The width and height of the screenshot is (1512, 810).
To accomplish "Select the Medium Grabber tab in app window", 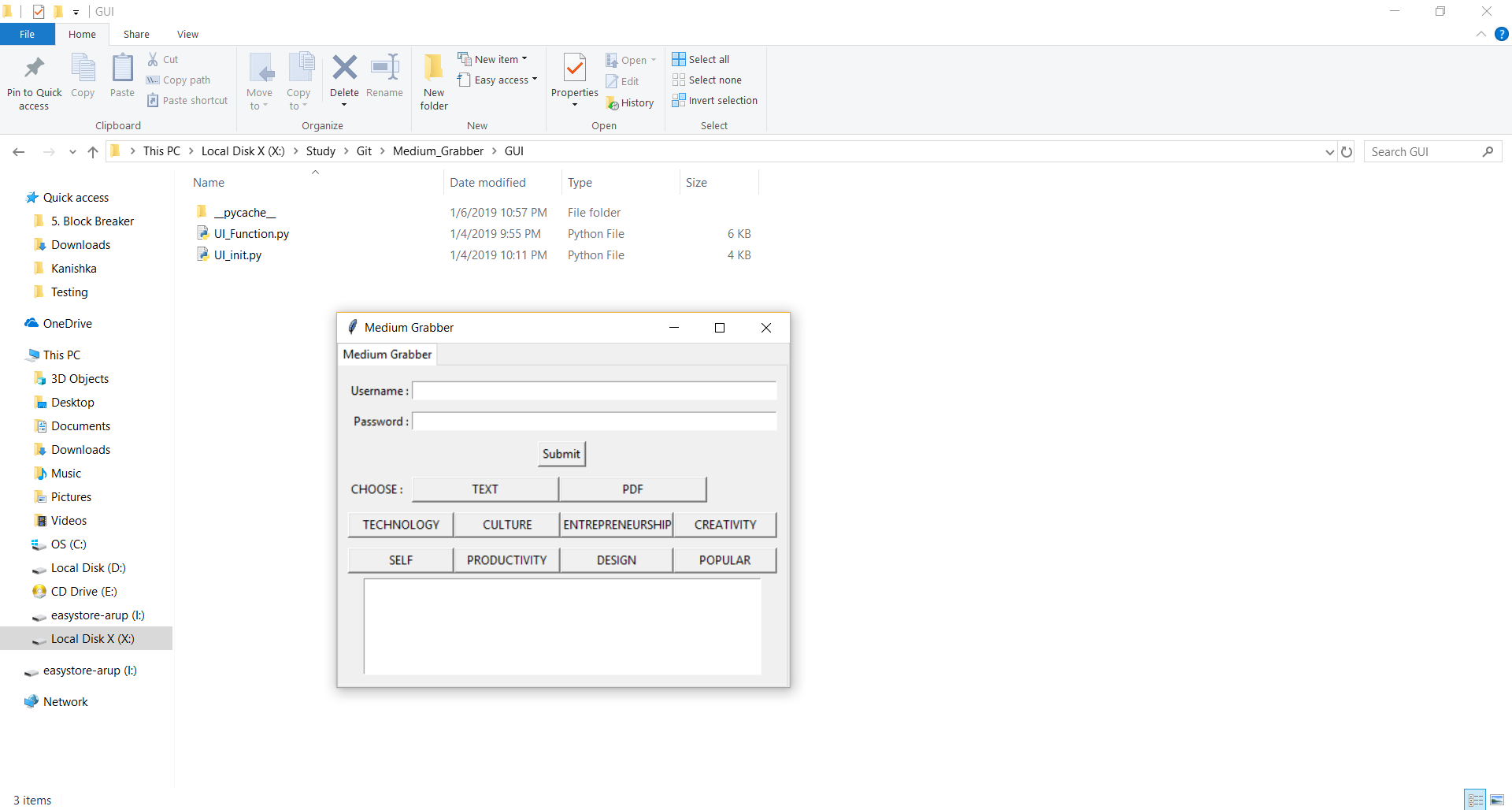I will click(387, 355).
